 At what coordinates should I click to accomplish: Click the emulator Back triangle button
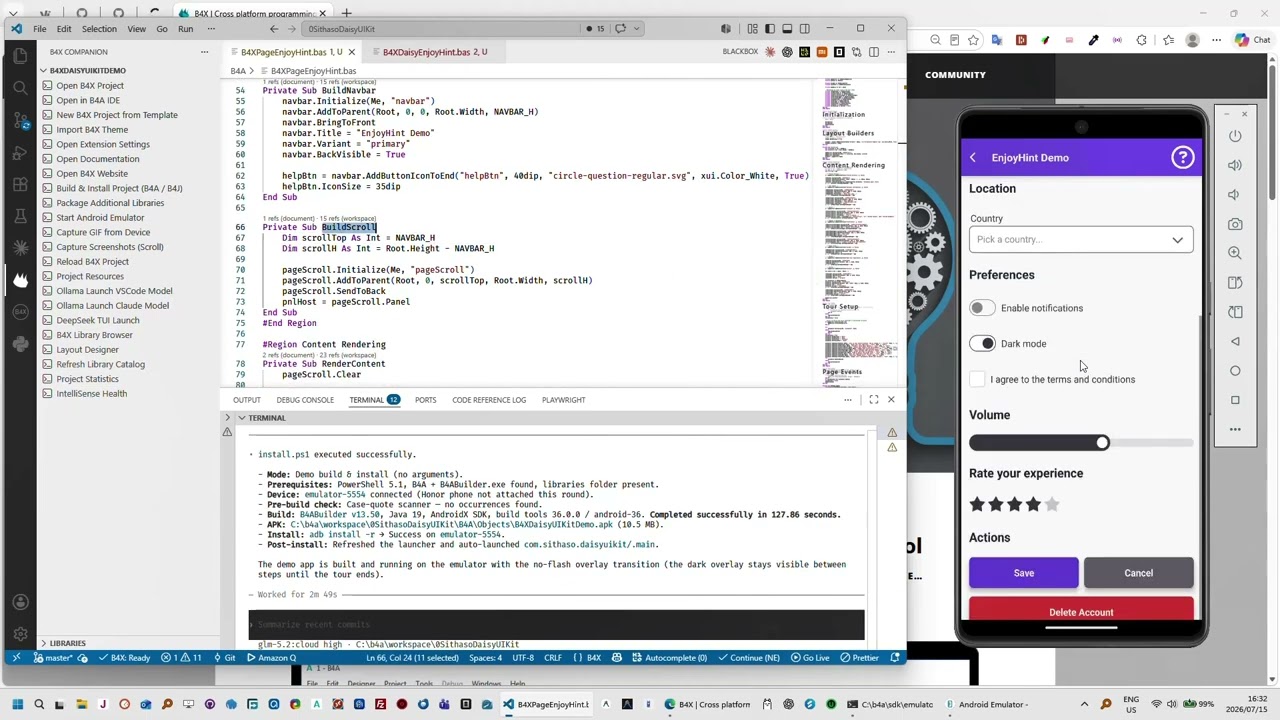click(1235, 342)
